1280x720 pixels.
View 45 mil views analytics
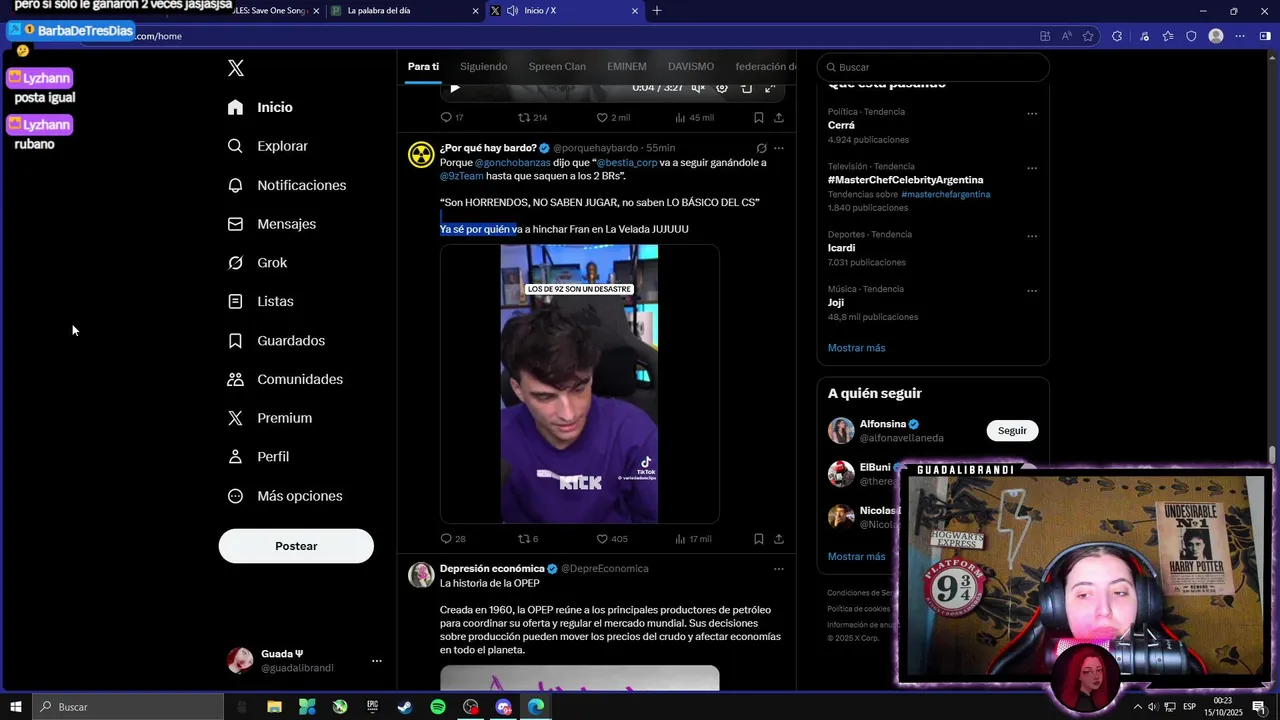(x=694, y=118)
